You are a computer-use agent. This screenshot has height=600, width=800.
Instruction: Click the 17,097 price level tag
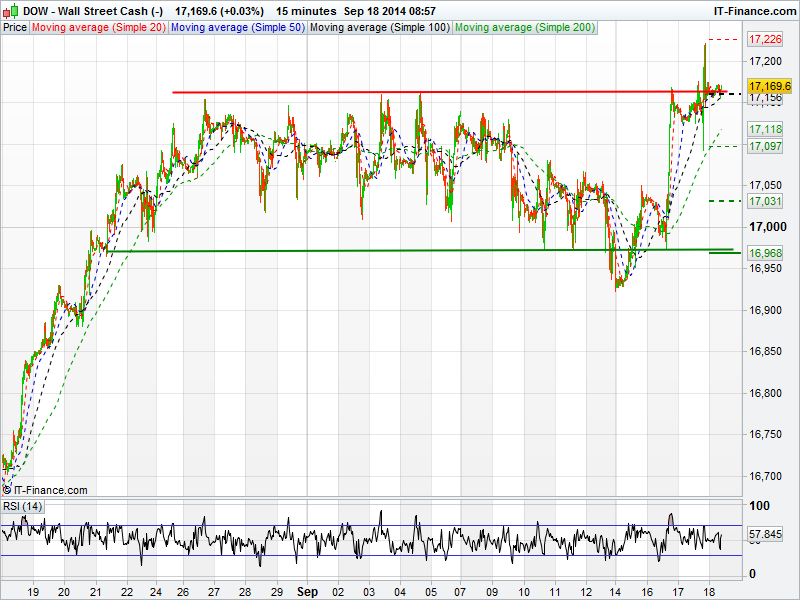(765, 146)
